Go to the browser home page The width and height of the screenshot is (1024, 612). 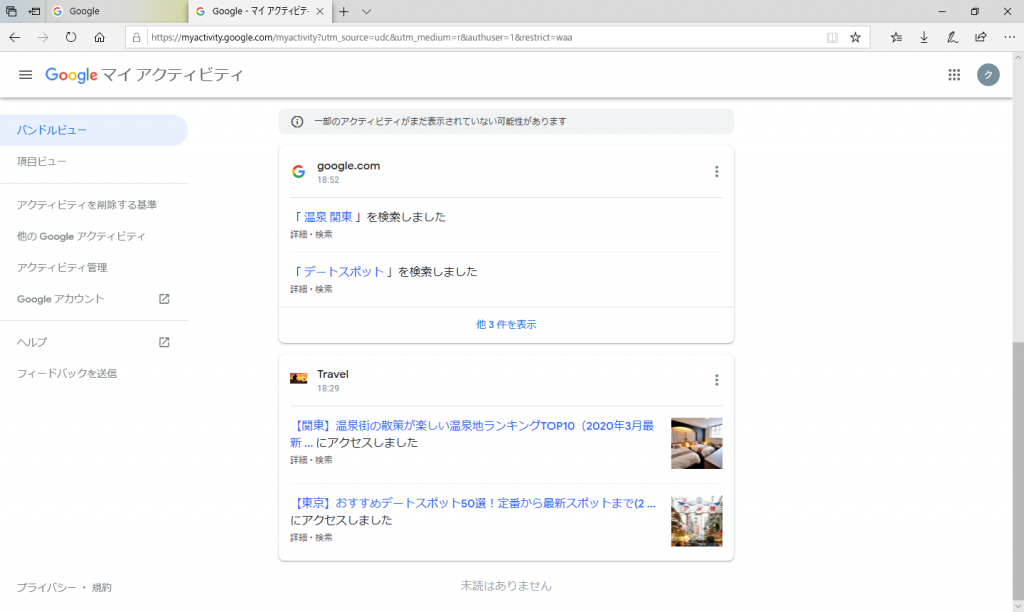pyautogui.click(x=99, y=37)
